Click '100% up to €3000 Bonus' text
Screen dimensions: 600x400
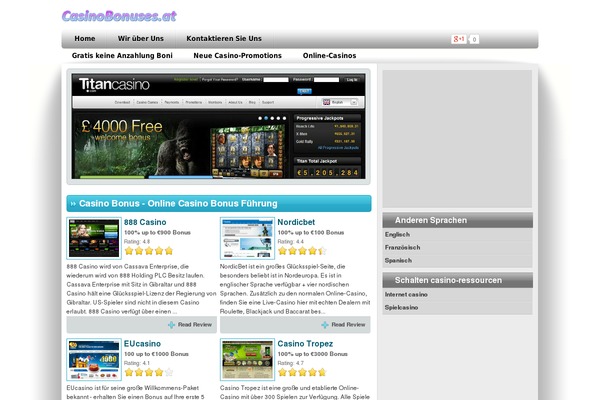point(312,354)
